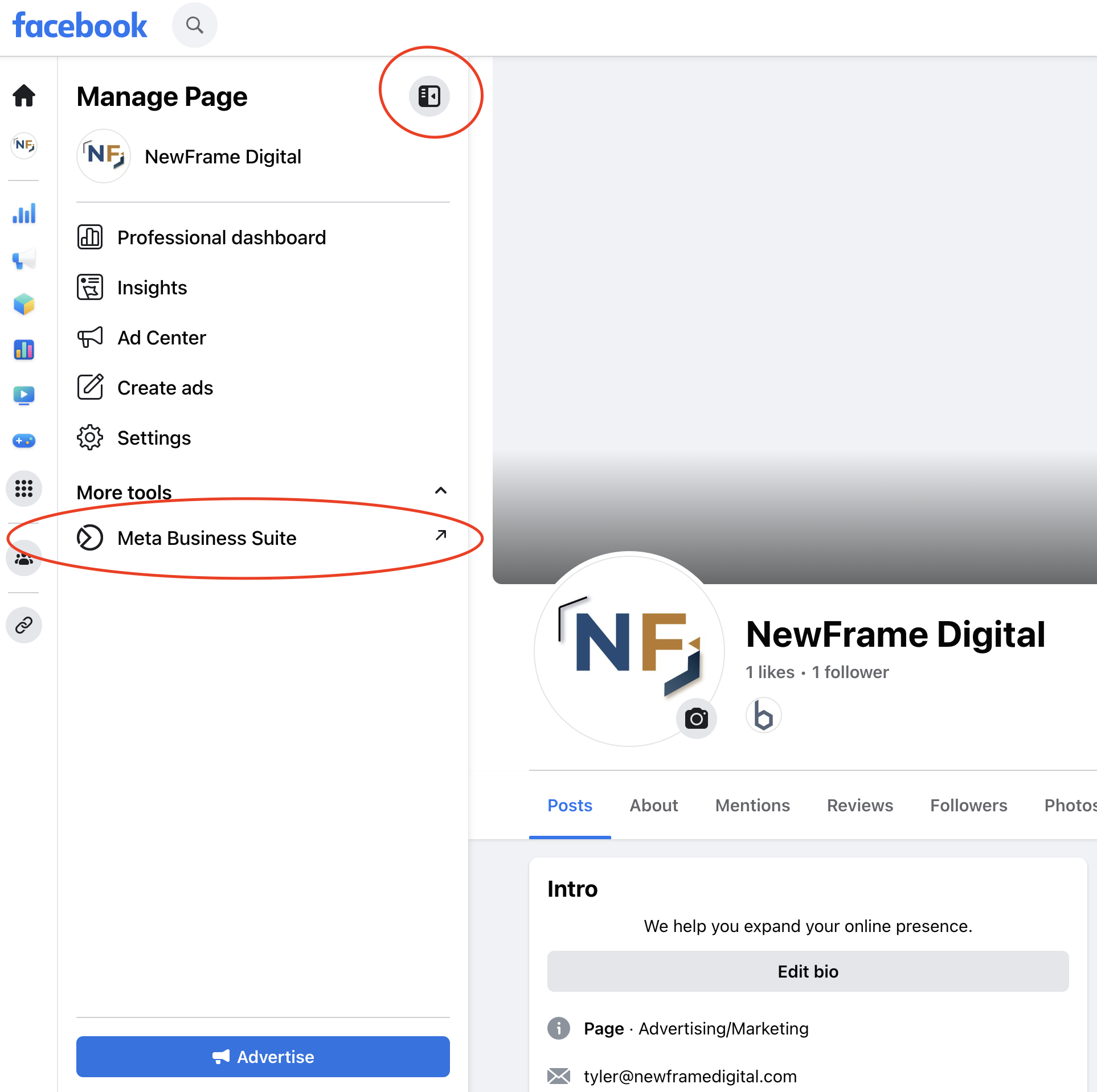Click the info icon beside Page category
This screenshot has height=1092, width=1097.
pyautogui.click(x=559, y=1028)
